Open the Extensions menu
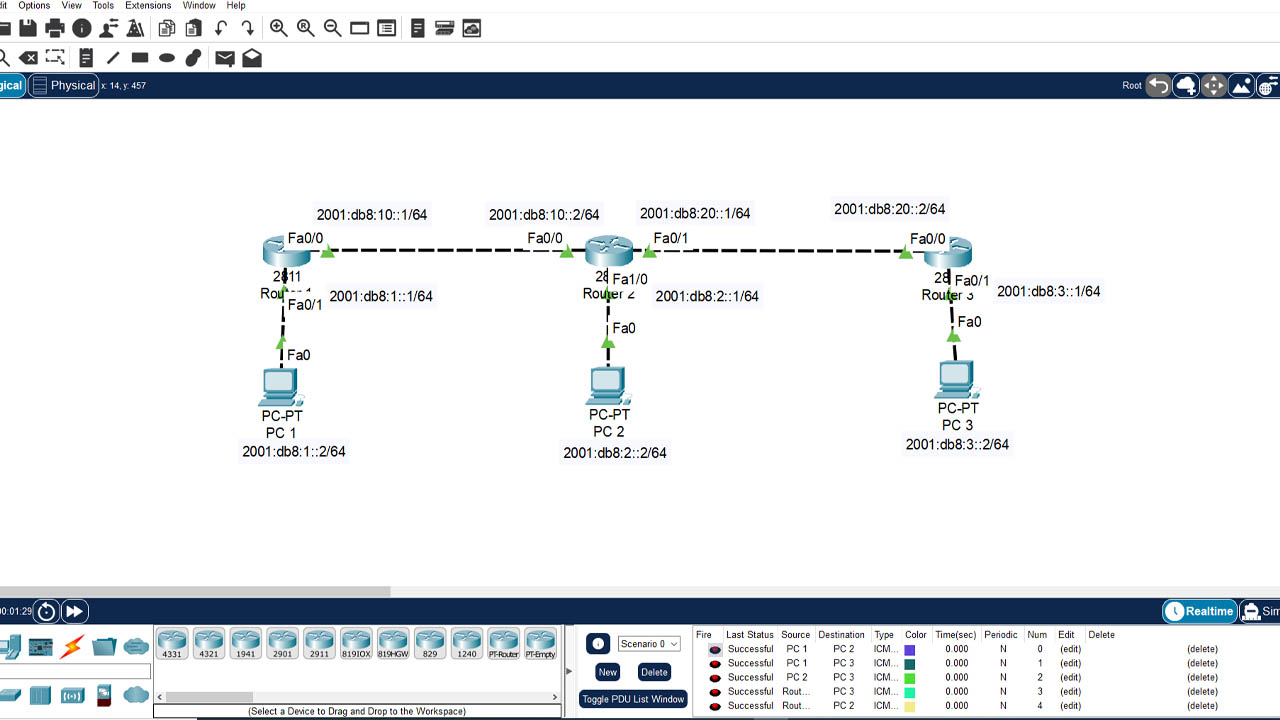1280x720 pixels. [148, 6]
